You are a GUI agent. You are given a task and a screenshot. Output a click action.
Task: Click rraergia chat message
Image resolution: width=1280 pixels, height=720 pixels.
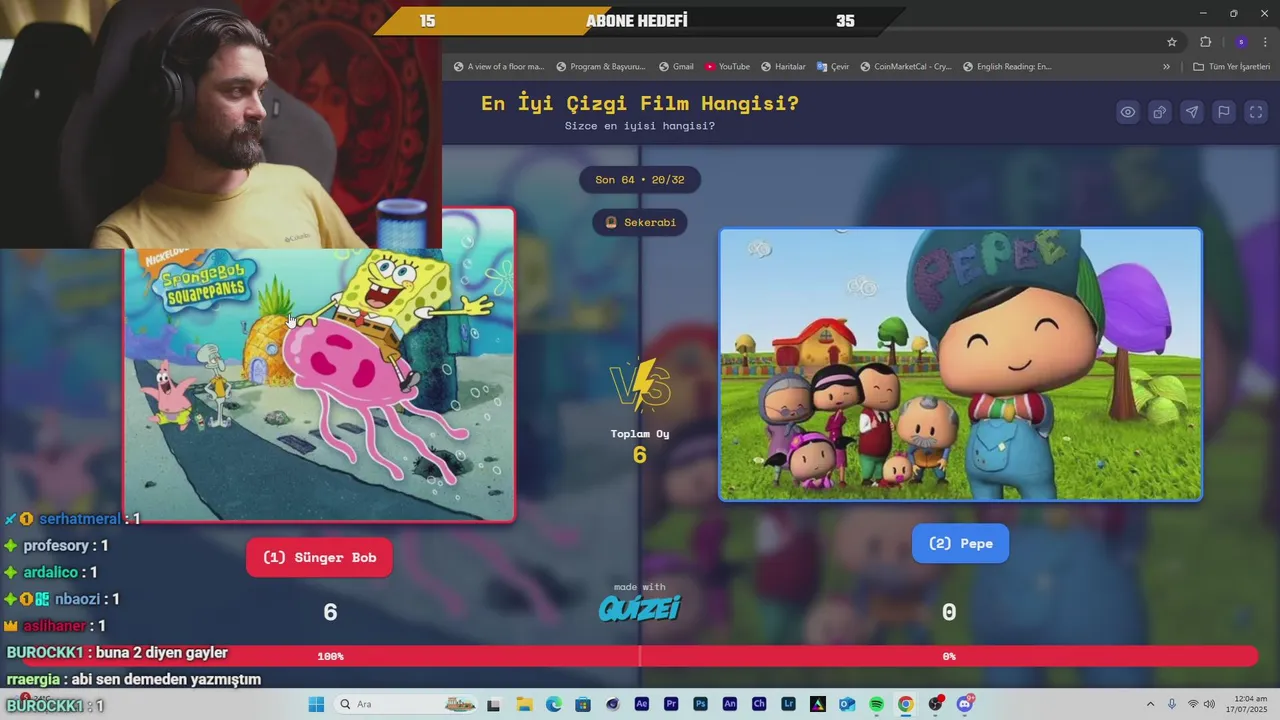tap(134, 680)
